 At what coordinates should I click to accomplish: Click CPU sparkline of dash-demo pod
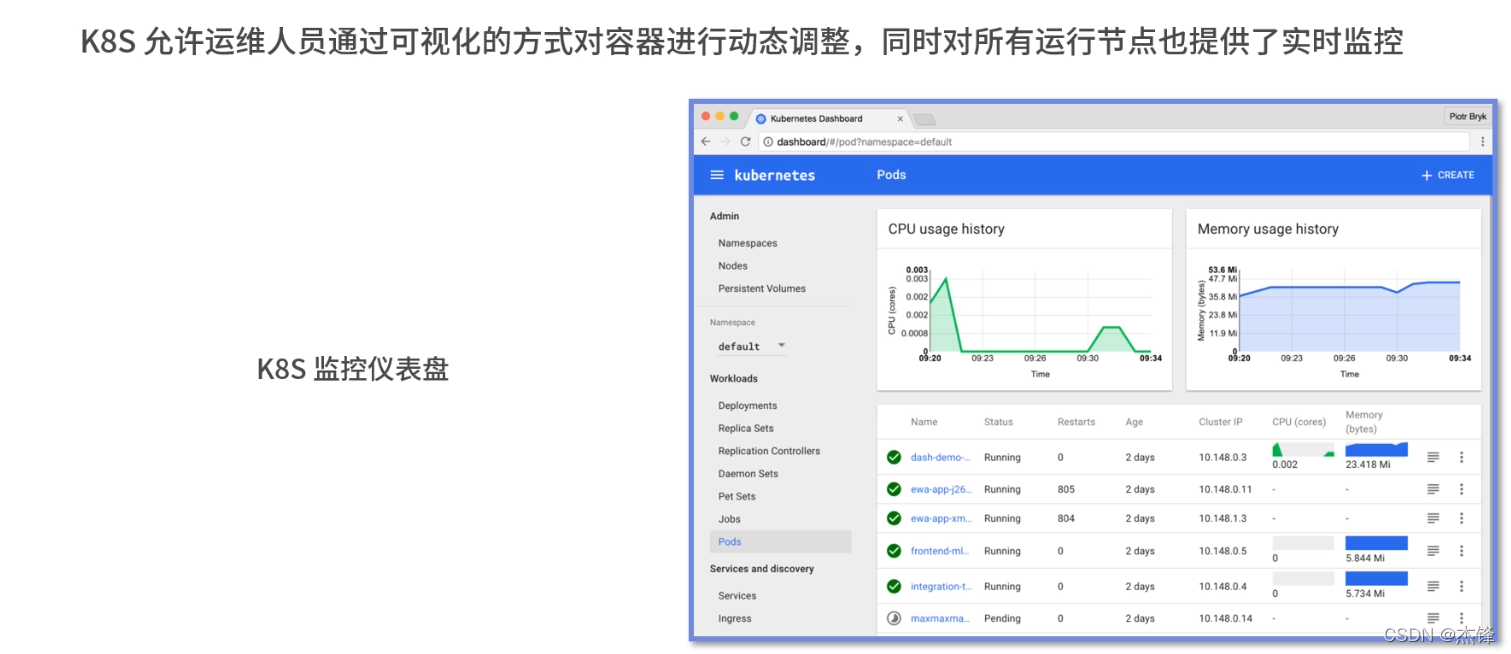coord(1303,449)
